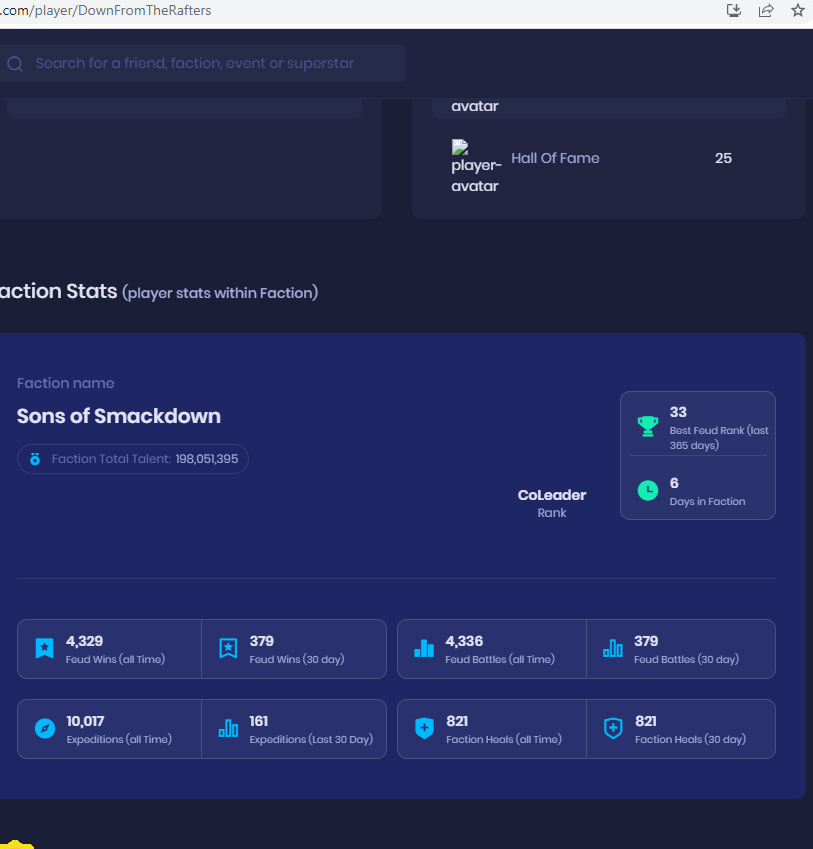Click the Faction Heals 30 day shield icon
This screenshot has width=813, height=849.
(613, 728)
